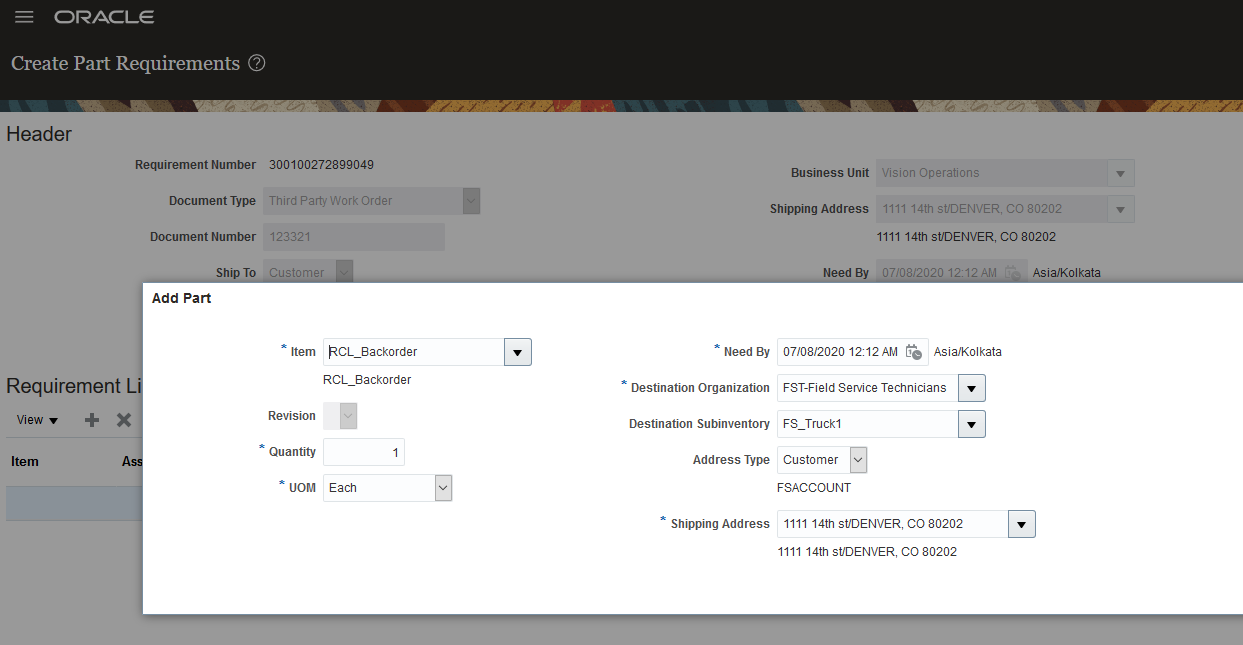This screenshot has height=645, width=1243.
Task: Expand the Destination Subinventory dropdown
Action: pyautogui.click(x=972, y=424)
